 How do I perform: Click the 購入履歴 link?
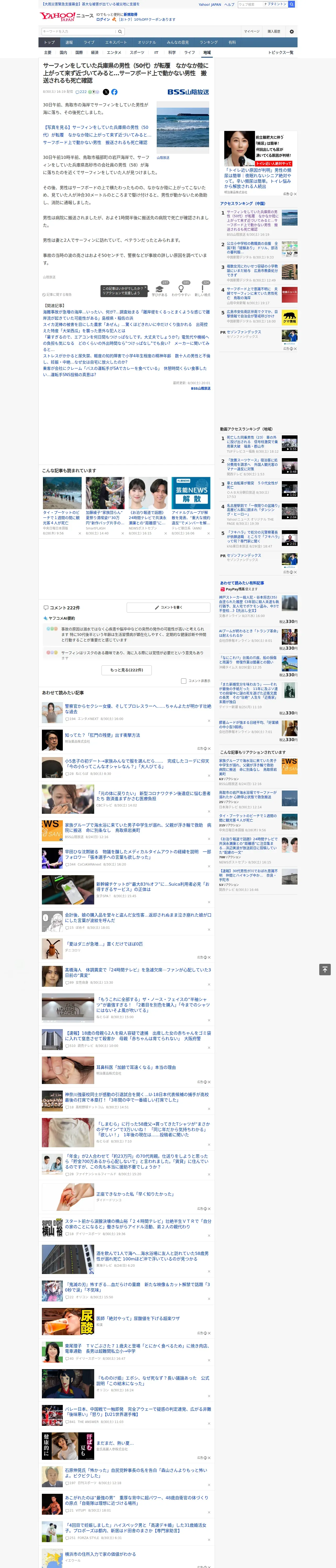pos(274,32)
